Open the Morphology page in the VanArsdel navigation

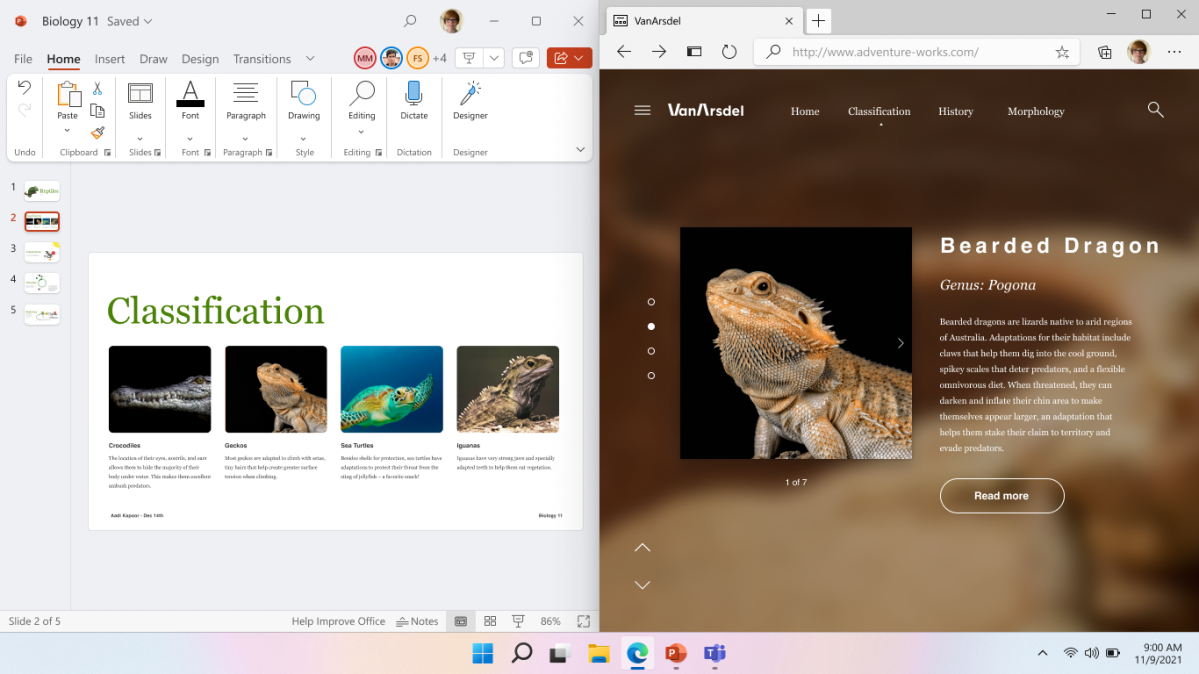[x=1035, y=111]
